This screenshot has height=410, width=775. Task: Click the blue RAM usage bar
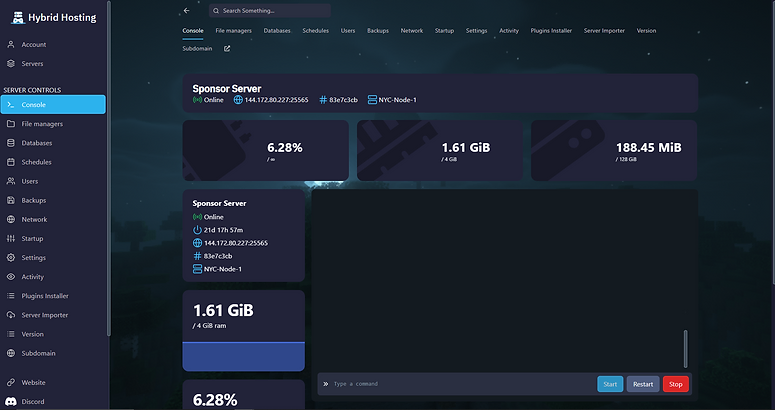coord(244,356)
